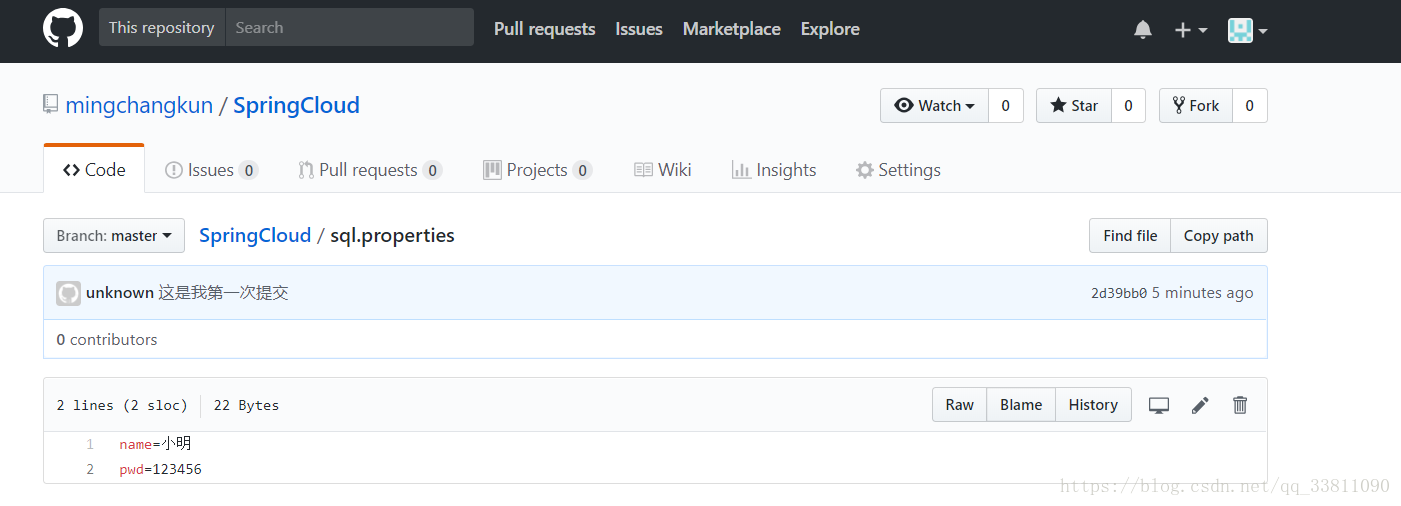Switch to the repository Pull requests tab
1401x506 pixels.
click(370, 170)
